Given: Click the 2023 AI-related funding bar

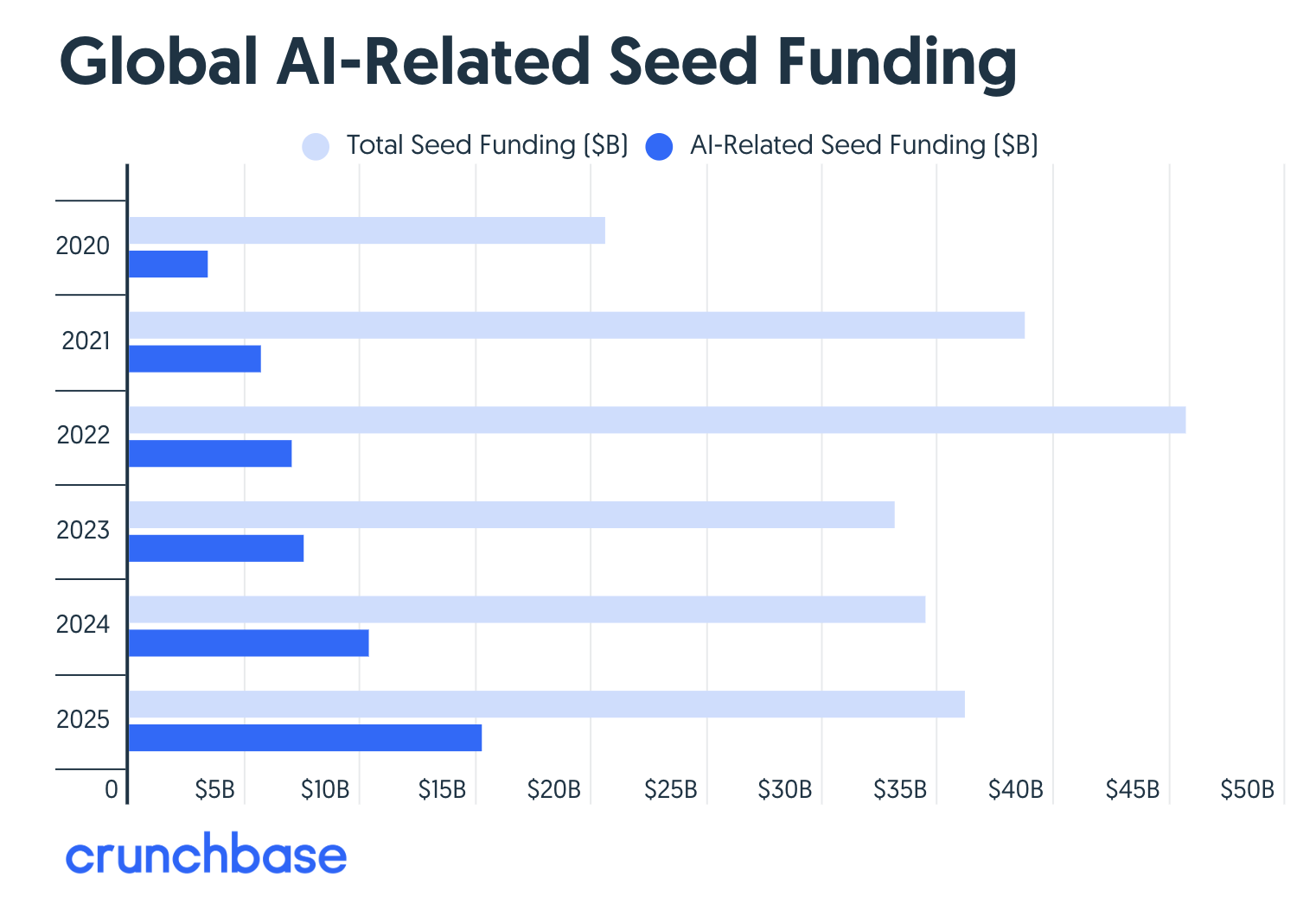Looking at the screenshot, I should click(216, 549).
